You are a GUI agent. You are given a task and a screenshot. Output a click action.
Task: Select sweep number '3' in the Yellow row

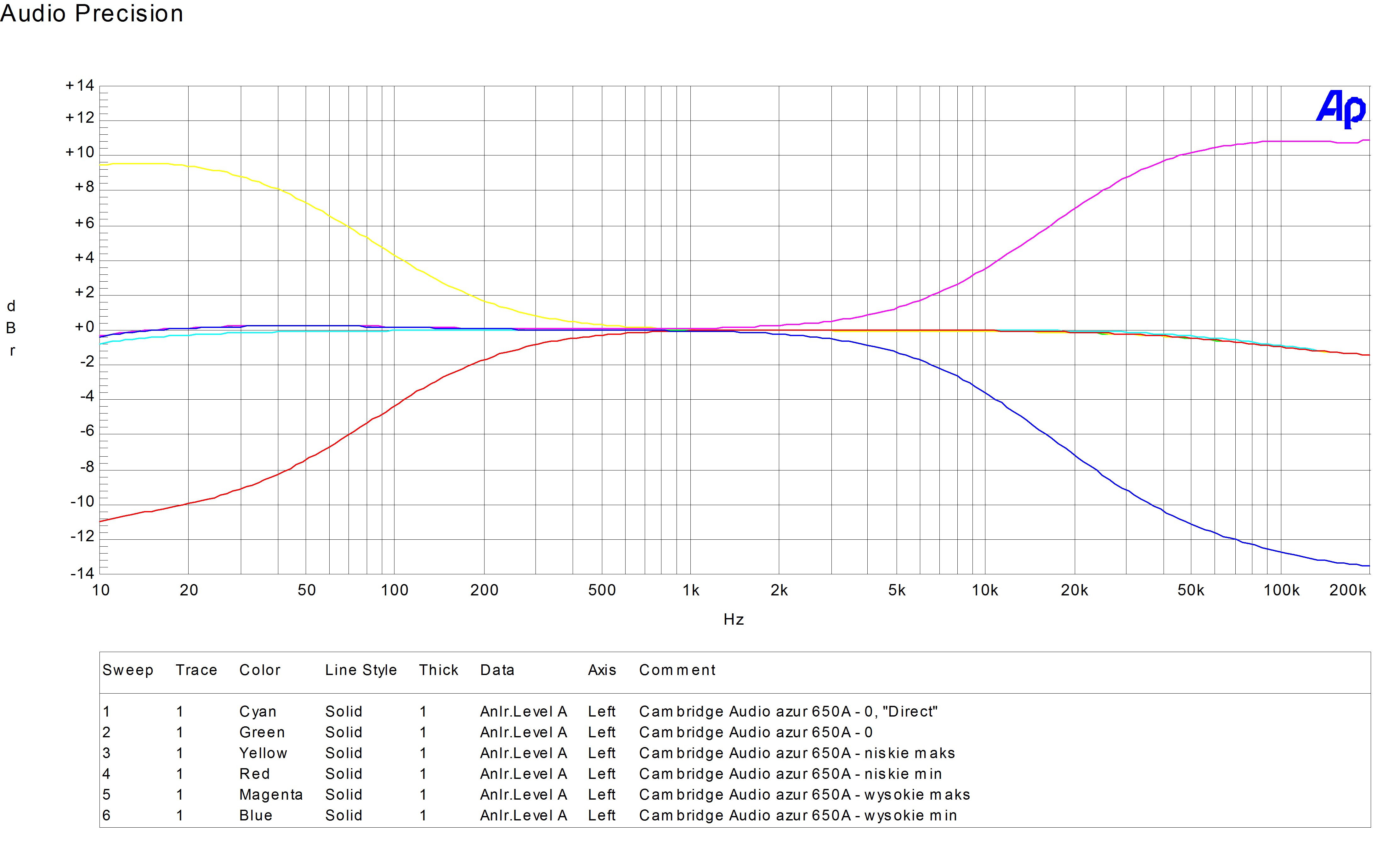106,753
